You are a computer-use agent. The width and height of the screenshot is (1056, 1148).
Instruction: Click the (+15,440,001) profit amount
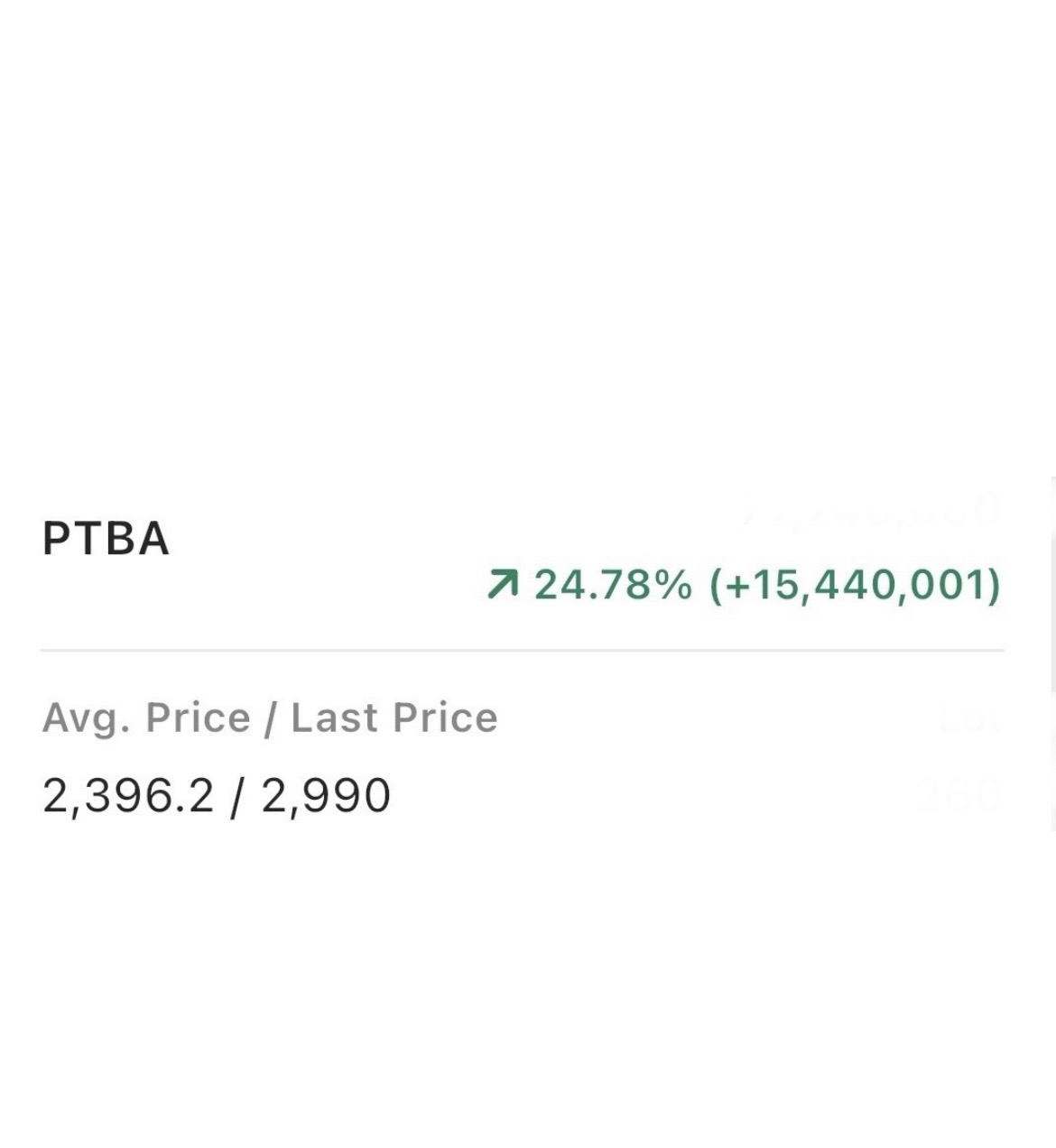[x=856, y=585]
